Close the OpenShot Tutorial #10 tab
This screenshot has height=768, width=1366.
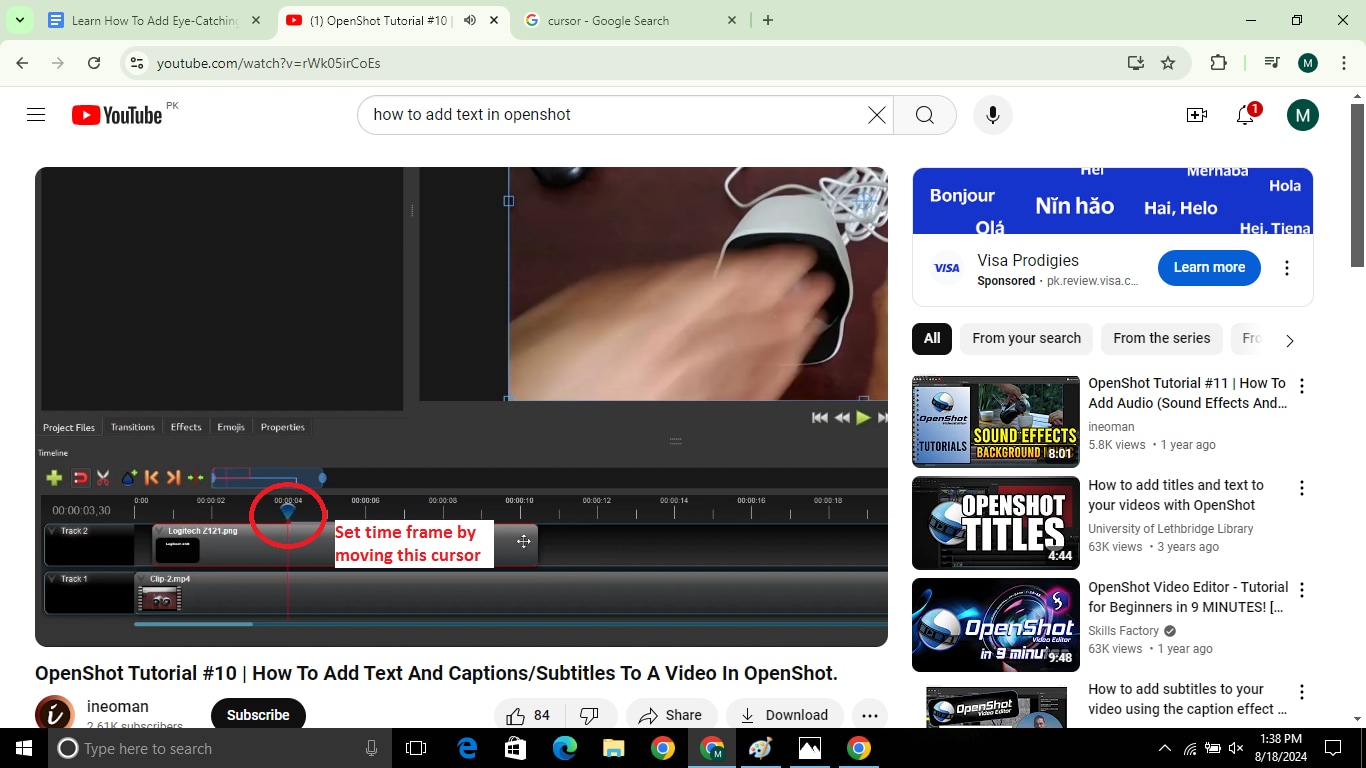(494, 20)
